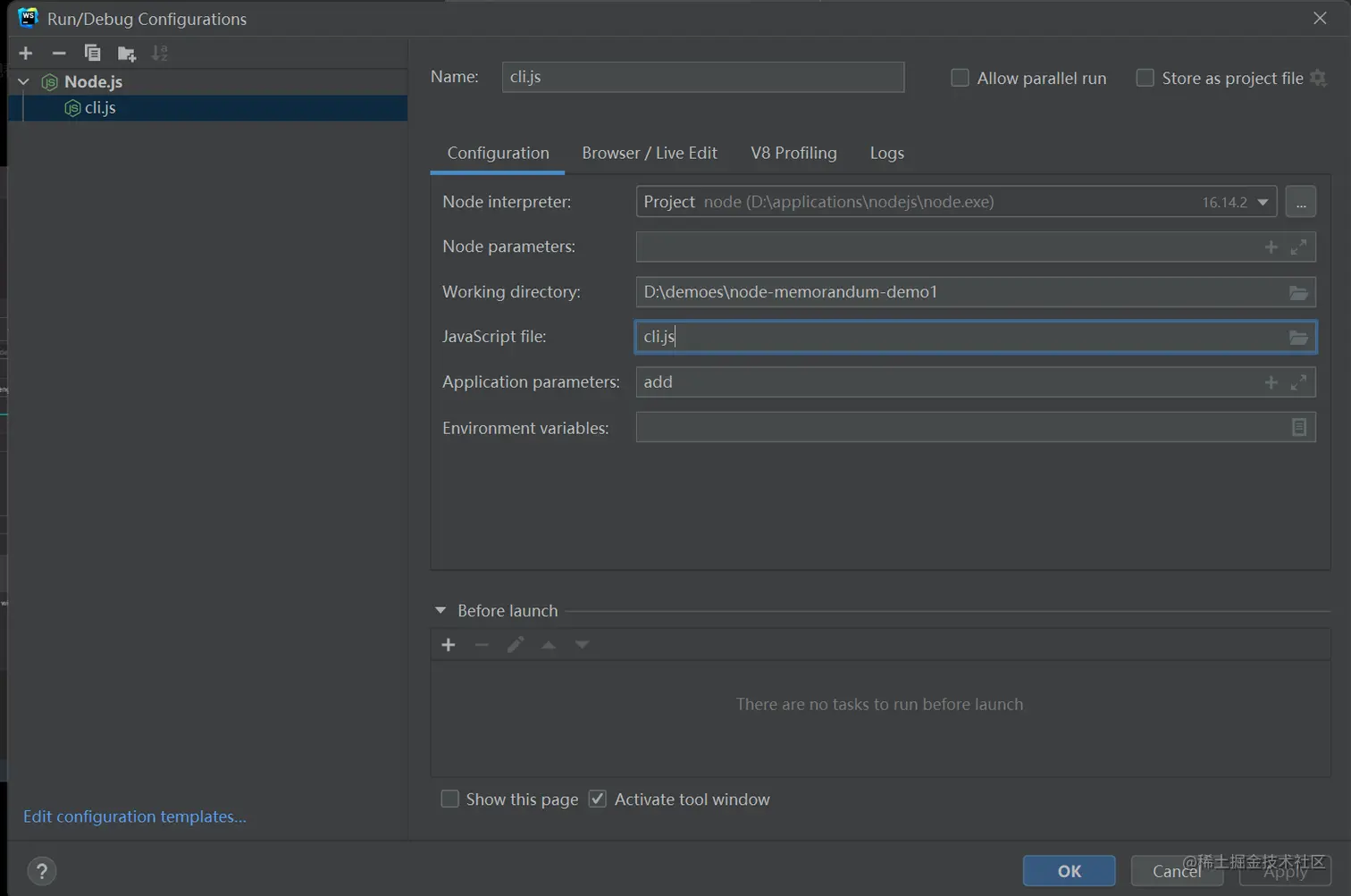The image size is (1351, 896).
Task: Click the OK button
Action: tap(1069, 871)
